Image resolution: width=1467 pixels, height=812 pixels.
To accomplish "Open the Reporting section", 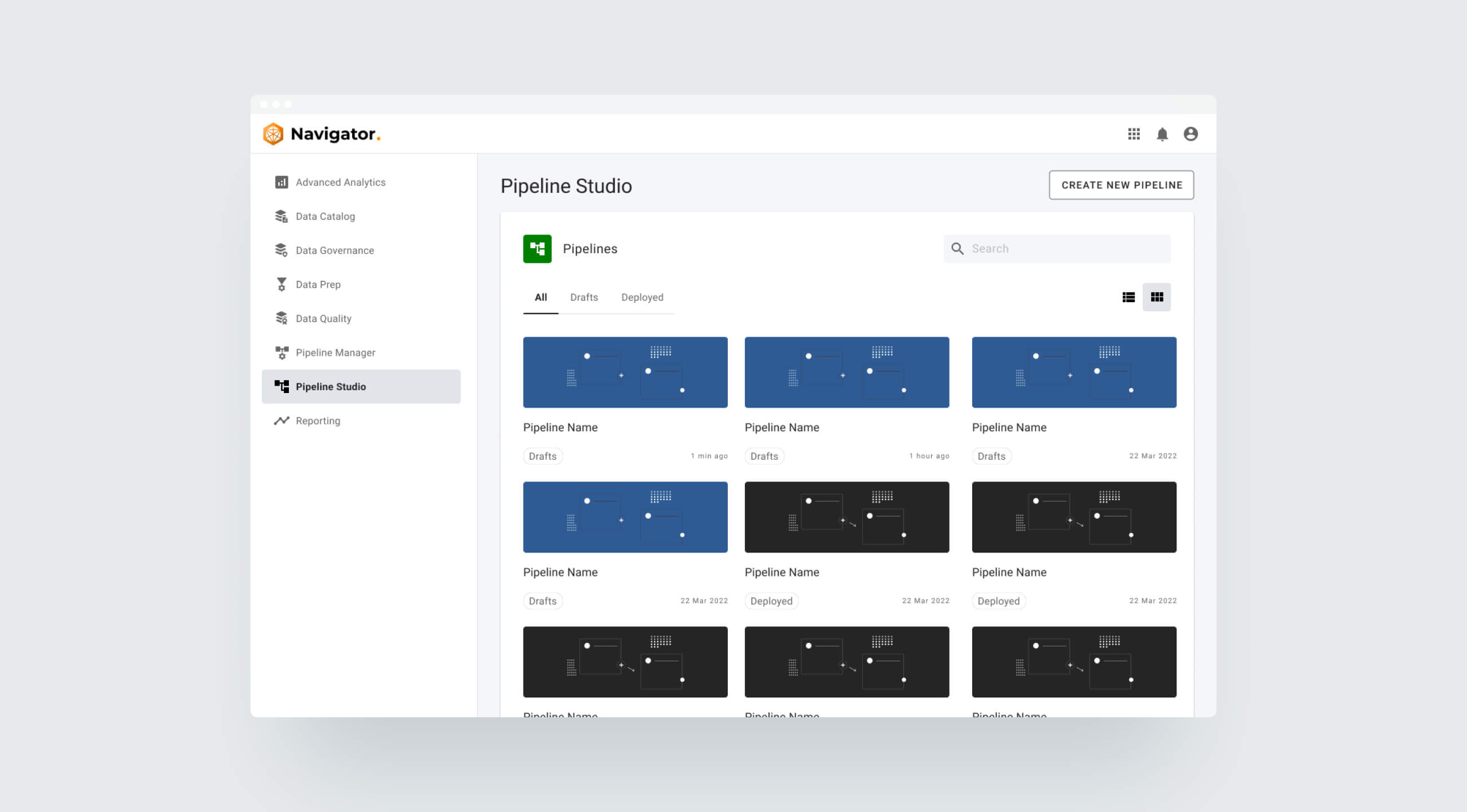I will click(x=318, y=421).
